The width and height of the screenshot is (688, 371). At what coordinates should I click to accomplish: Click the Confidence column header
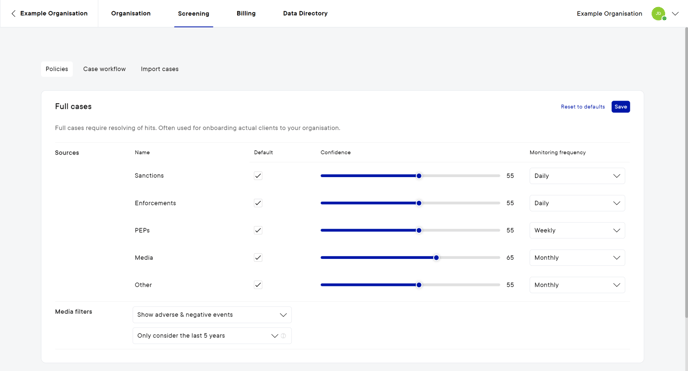pos(336,153)
